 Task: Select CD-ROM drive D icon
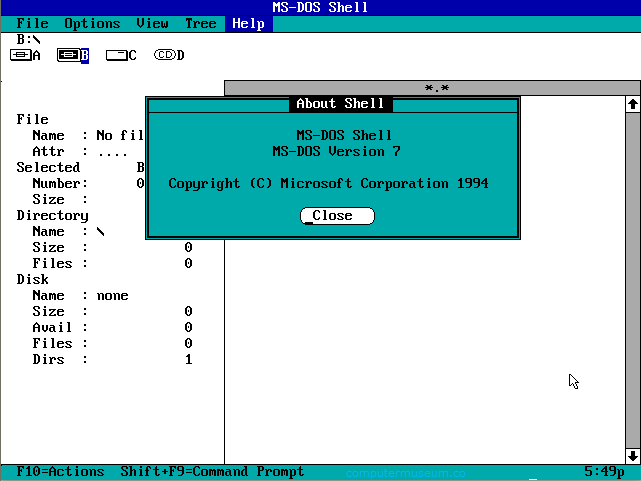(169, 55)
